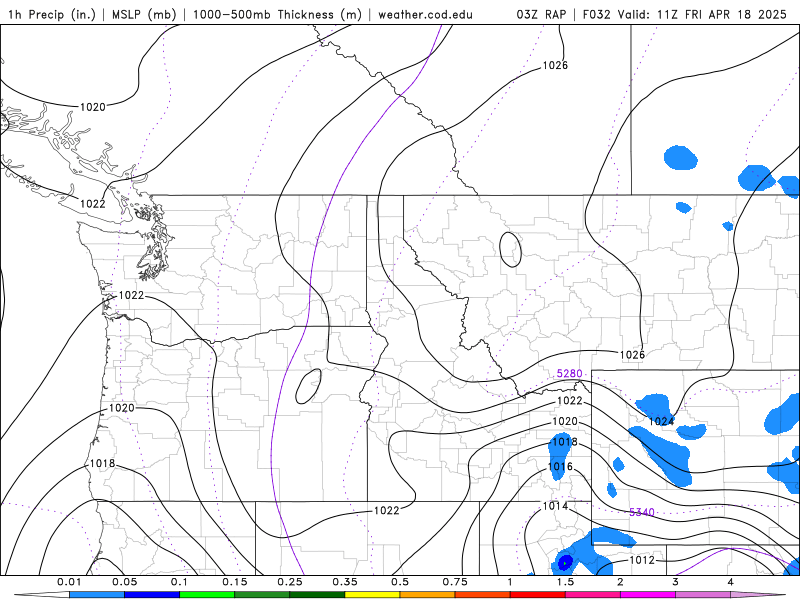
Task: Click the dark blue 0.05–0.1 legend swatch
Action: pyautogui.click(x=152, y=595)
